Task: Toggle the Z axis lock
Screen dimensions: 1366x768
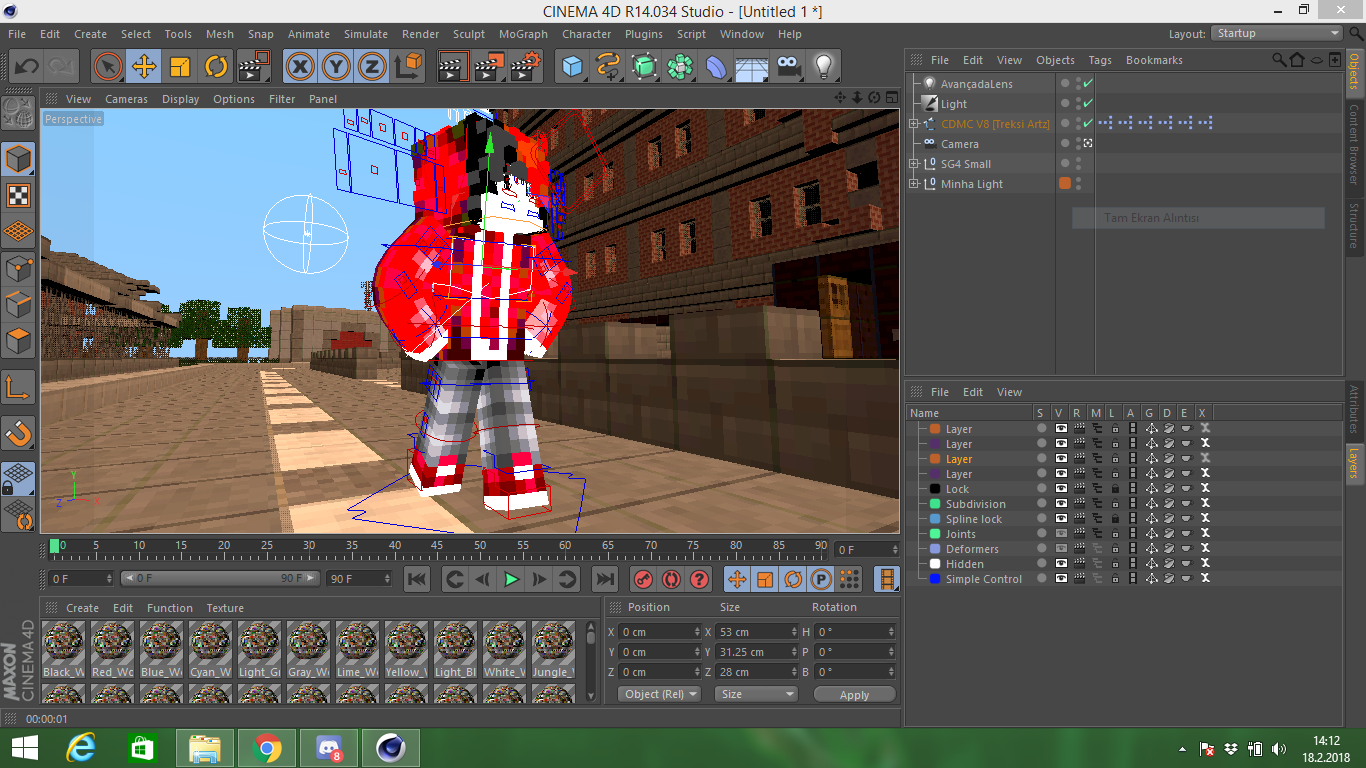Action: click(x=372, y=67)
